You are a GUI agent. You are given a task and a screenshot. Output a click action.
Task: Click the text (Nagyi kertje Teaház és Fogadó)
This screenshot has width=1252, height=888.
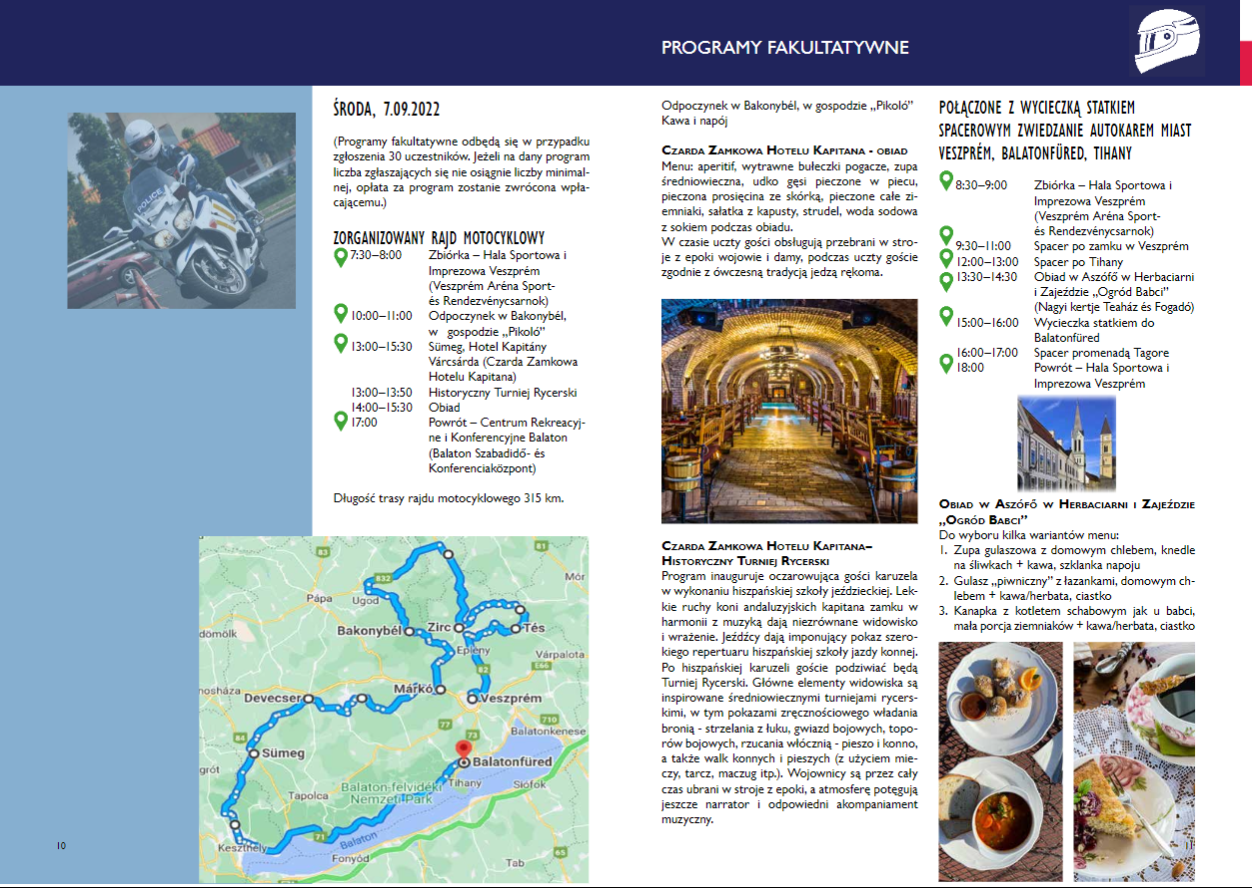pyautogui.click(x=1114, y=307)
